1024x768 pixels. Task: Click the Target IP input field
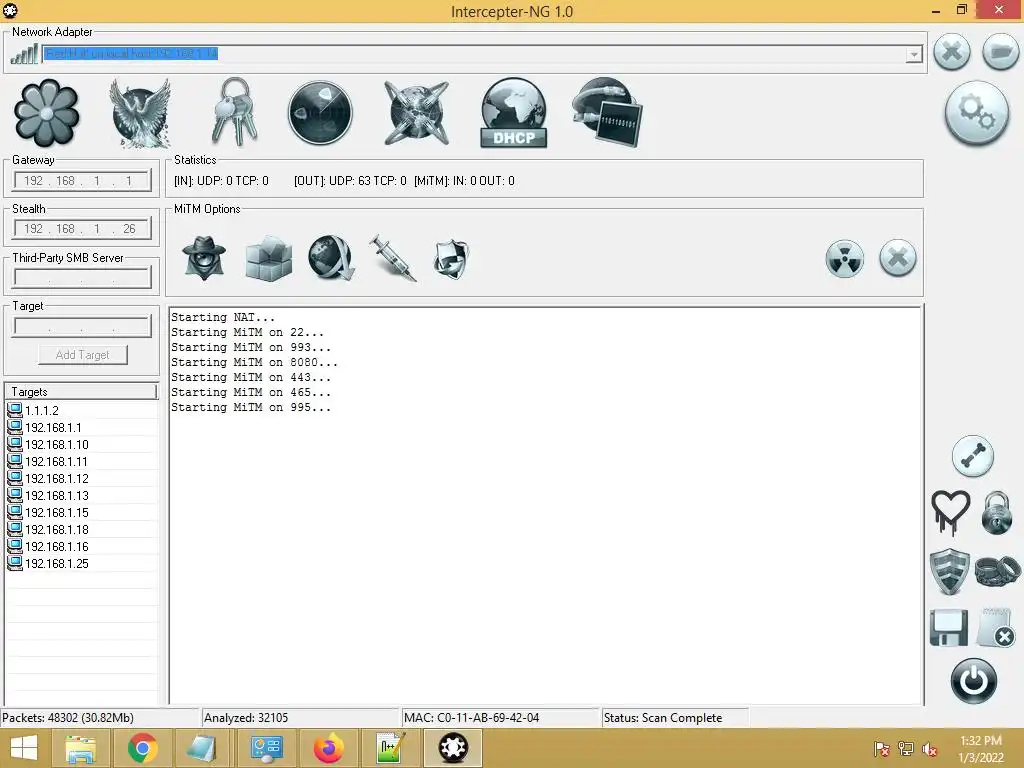(82, 326)
